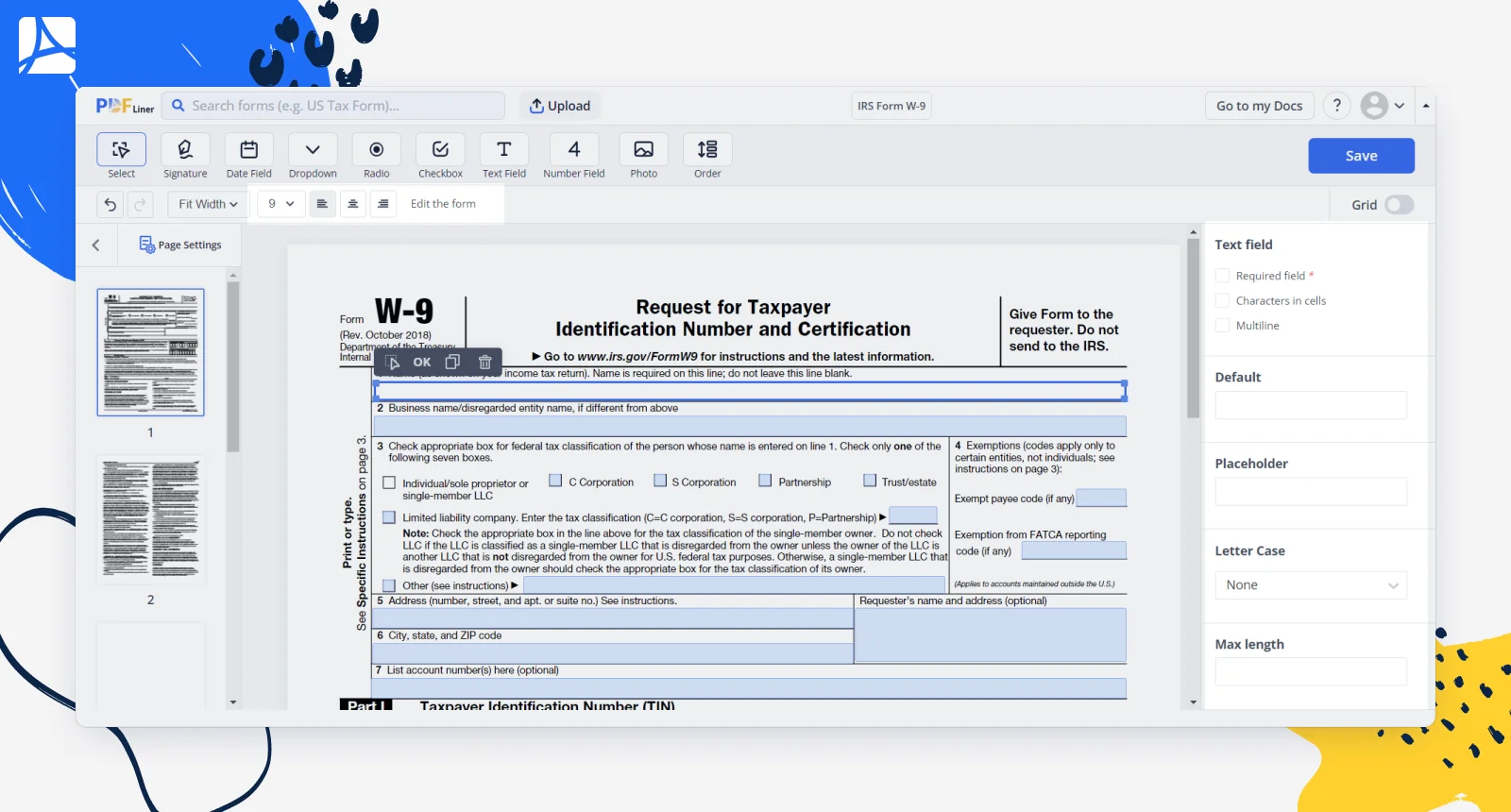The width and height of the screenshot is (1511, 812).
Task: Click the Default value input
Action: click(x=1311, y=405)
